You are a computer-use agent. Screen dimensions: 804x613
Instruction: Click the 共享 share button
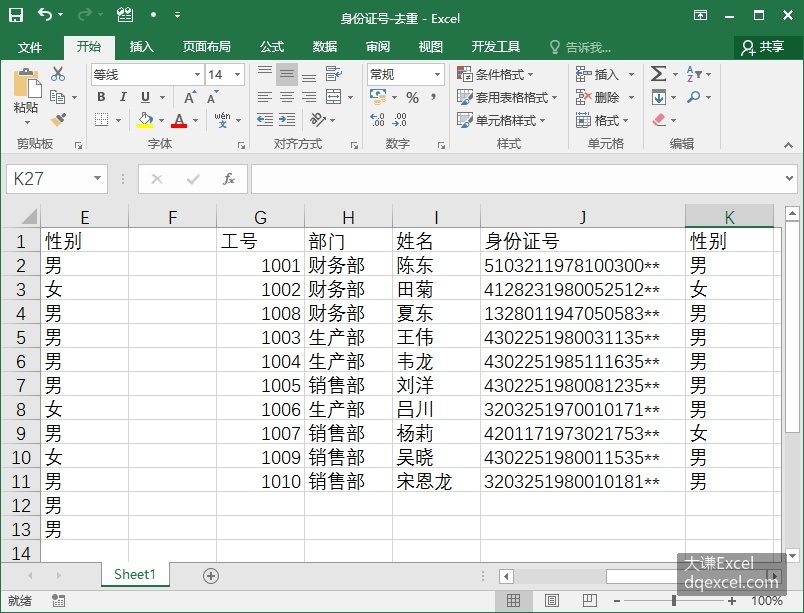[762, 47]
